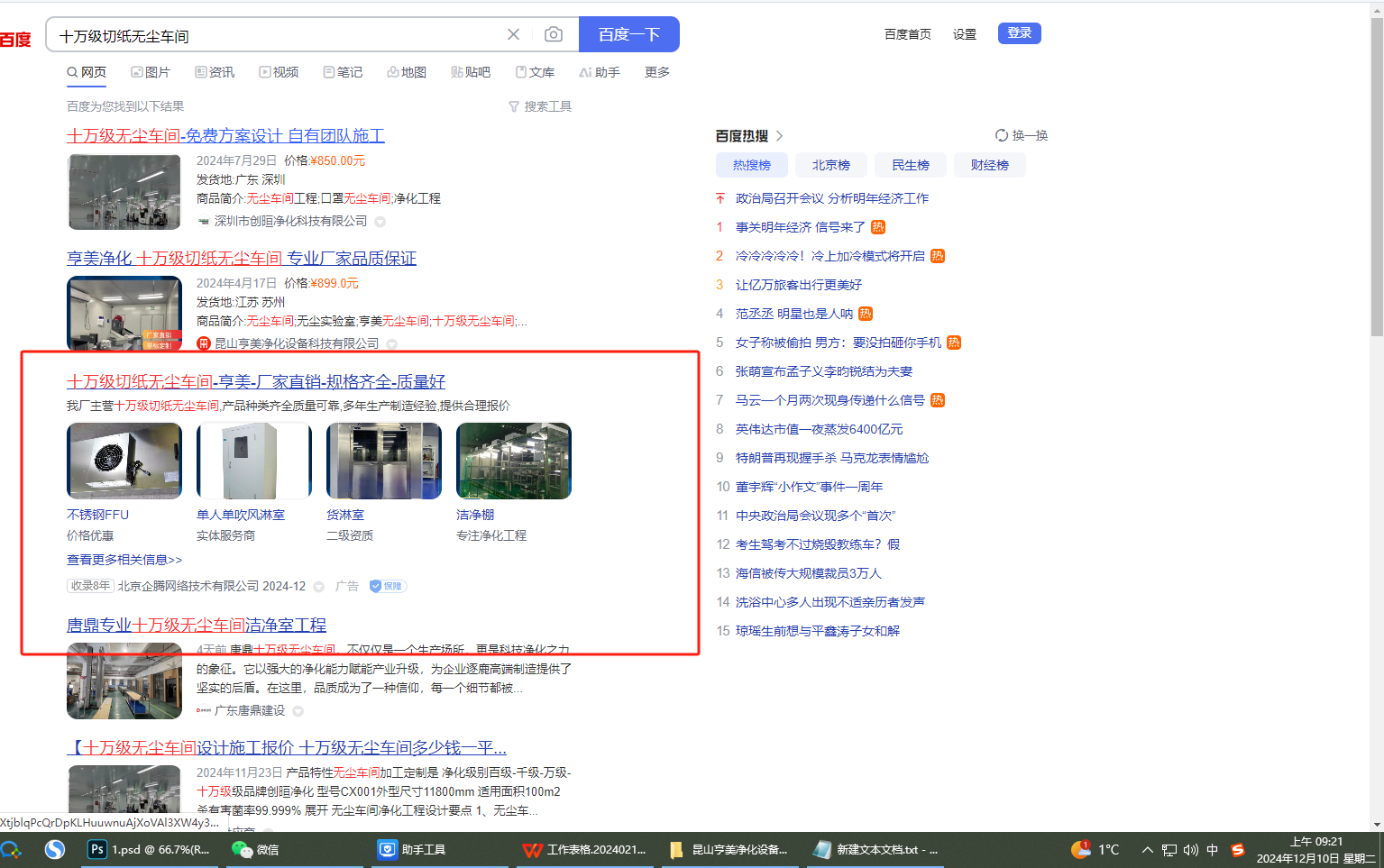Click the search input field
Viewport: 1384px width, 868px height.
click(x=270, y=36)
